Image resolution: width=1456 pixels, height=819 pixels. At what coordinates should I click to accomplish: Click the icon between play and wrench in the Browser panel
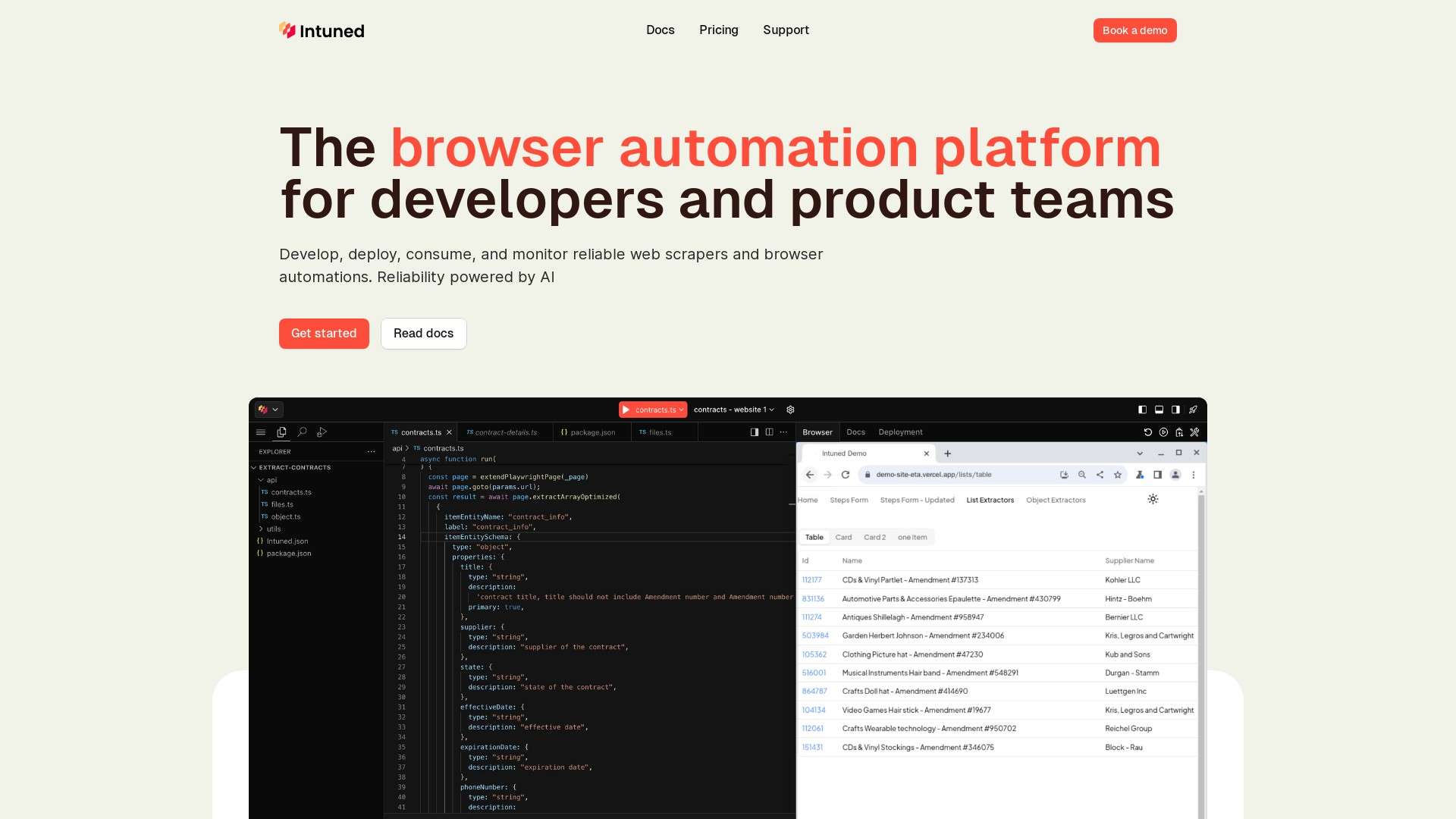click(1179, 432)
